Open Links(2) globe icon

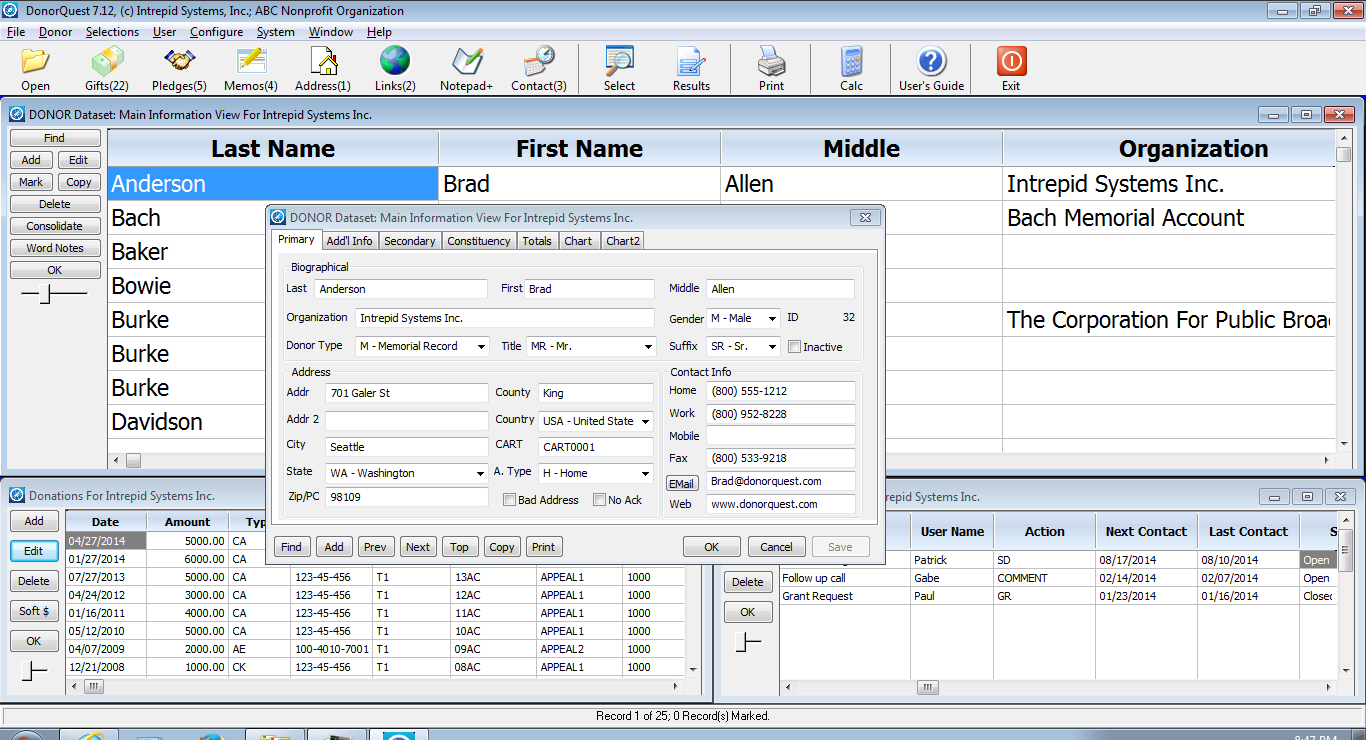pyautogui.click(x=395, y=62)
